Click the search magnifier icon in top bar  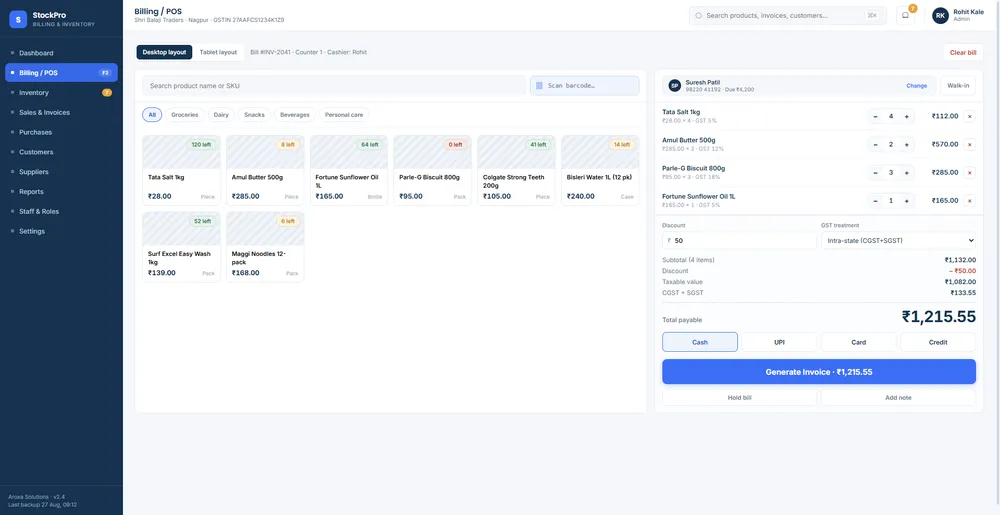coord(698,15)
